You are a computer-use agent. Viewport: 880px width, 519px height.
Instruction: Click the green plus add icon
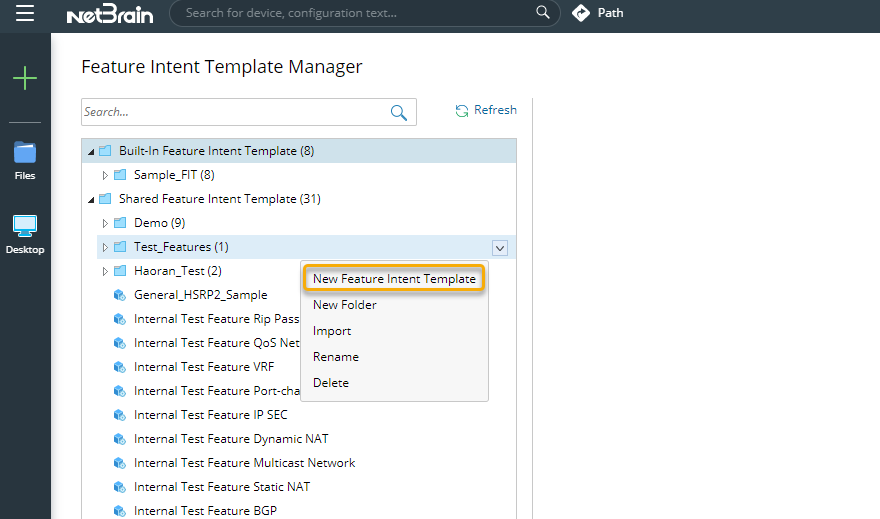25,78
